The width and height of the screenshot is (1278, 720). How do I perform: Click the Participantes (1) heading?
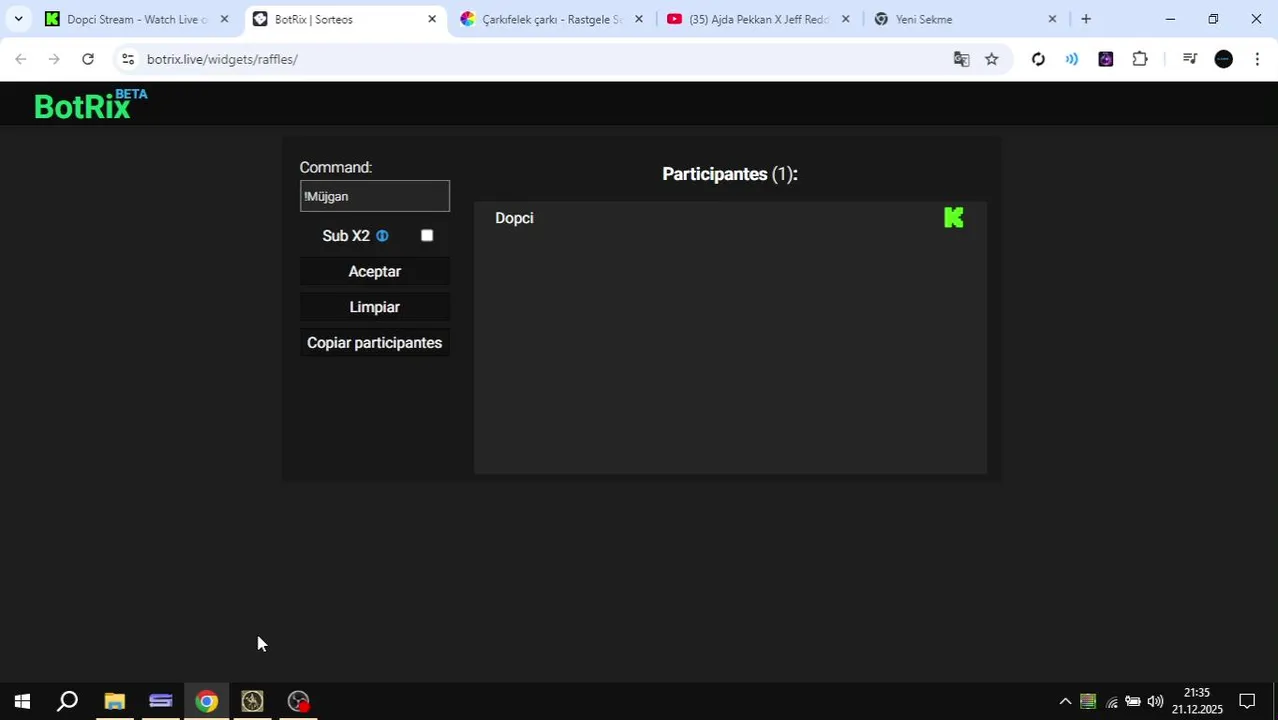tap(730, 174)
